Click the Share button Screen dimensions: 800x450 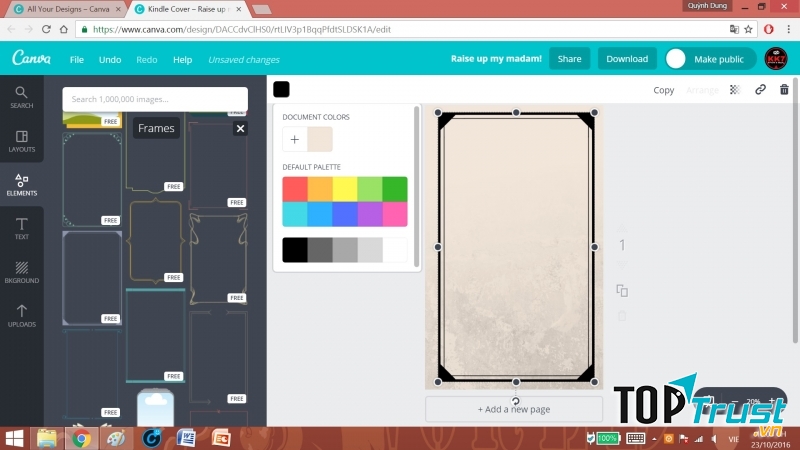click(x=569, y=59)
